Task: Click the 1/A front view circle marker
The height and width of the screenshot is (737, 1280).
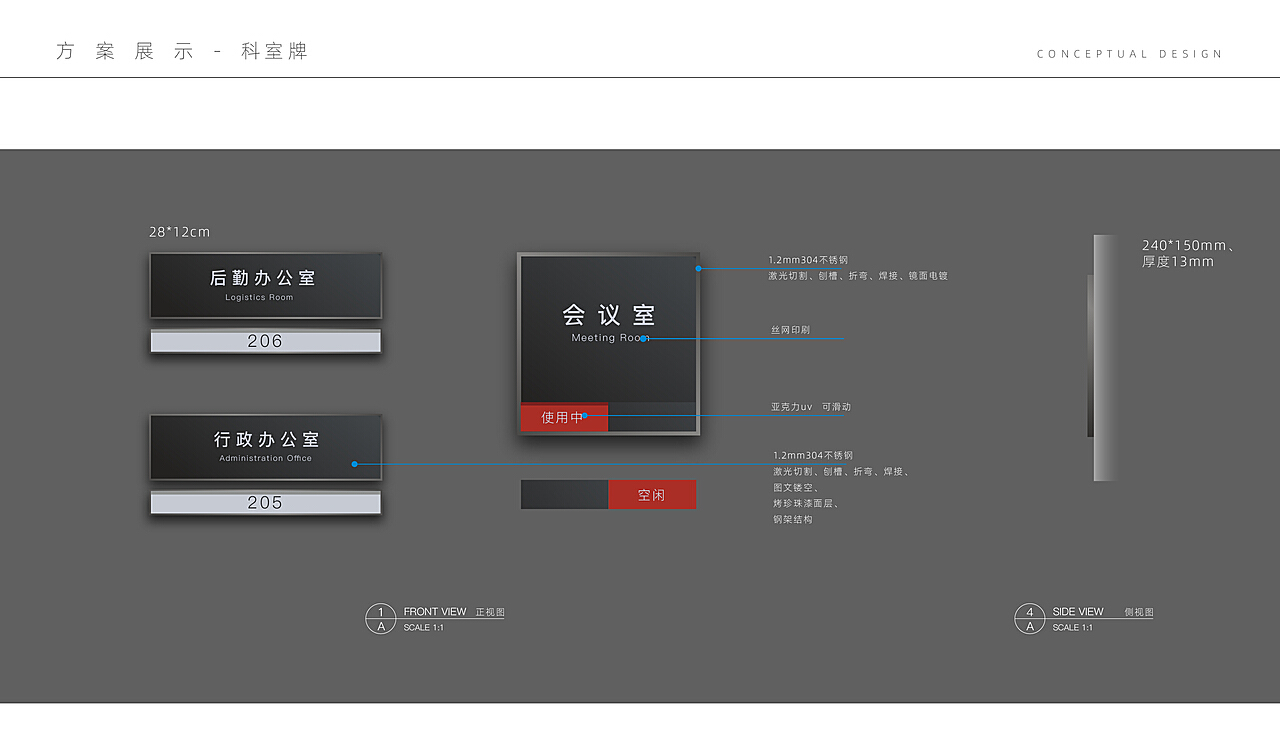Action: [x=380, y=619]
